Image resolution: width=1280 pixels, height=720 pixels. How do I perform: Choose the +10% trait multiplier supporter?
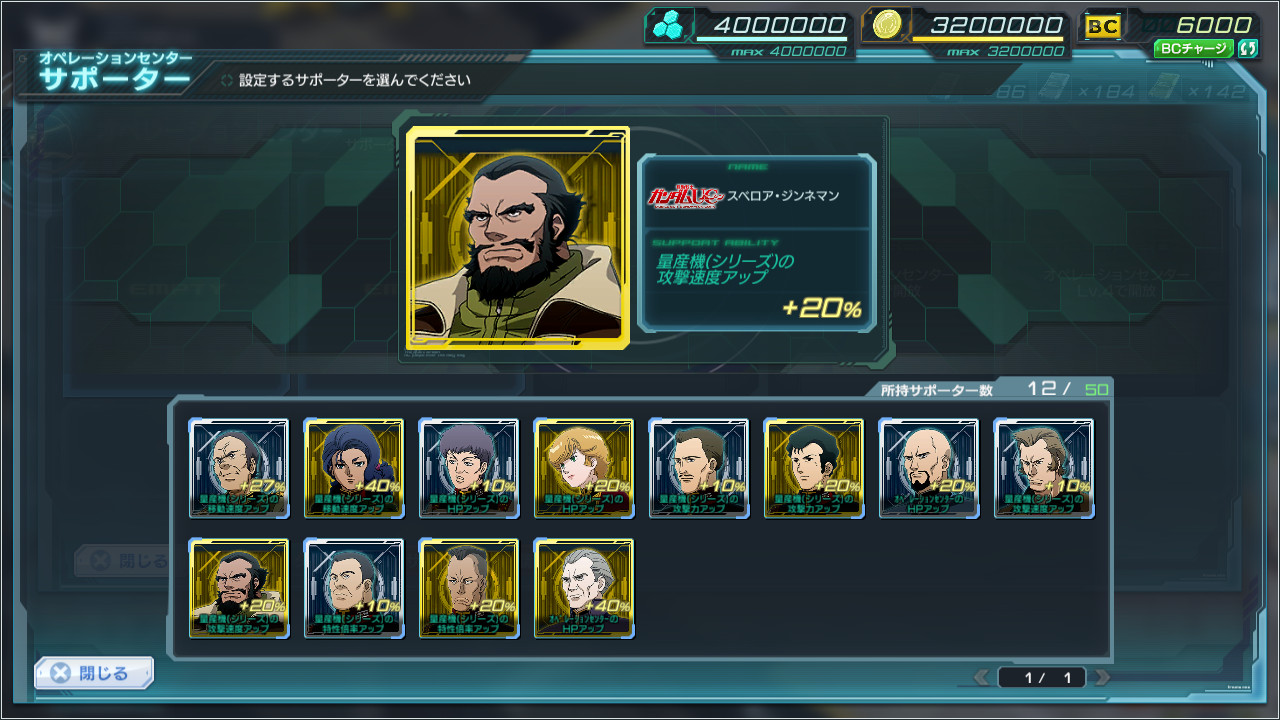click(x=354, y=589)
